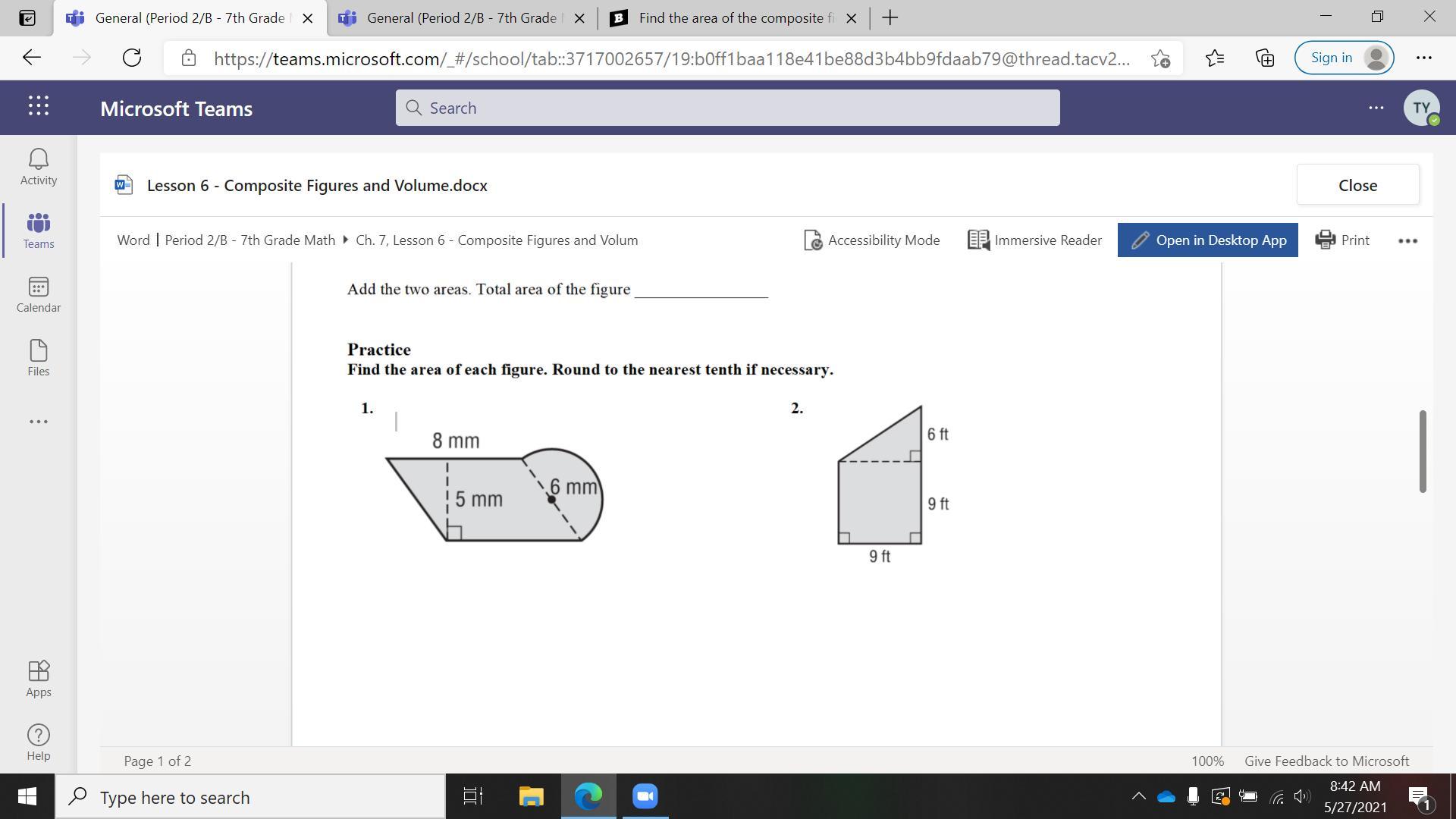
Task: Click the document vertical scrollbar thumb
Action: tap(1423, 451)
